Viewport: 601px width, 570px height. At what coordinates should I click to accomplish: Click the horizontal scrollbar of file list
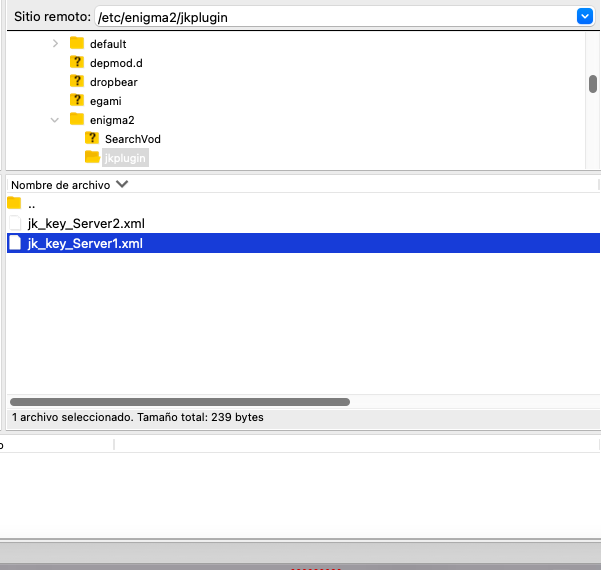click(180, 402)
